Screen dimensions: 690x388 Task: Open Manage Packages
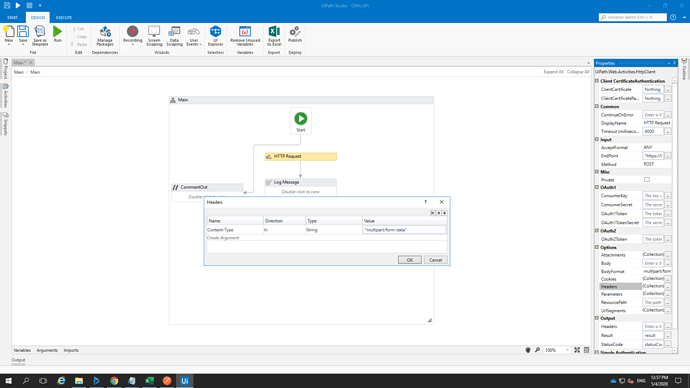(x=105, y=36)
